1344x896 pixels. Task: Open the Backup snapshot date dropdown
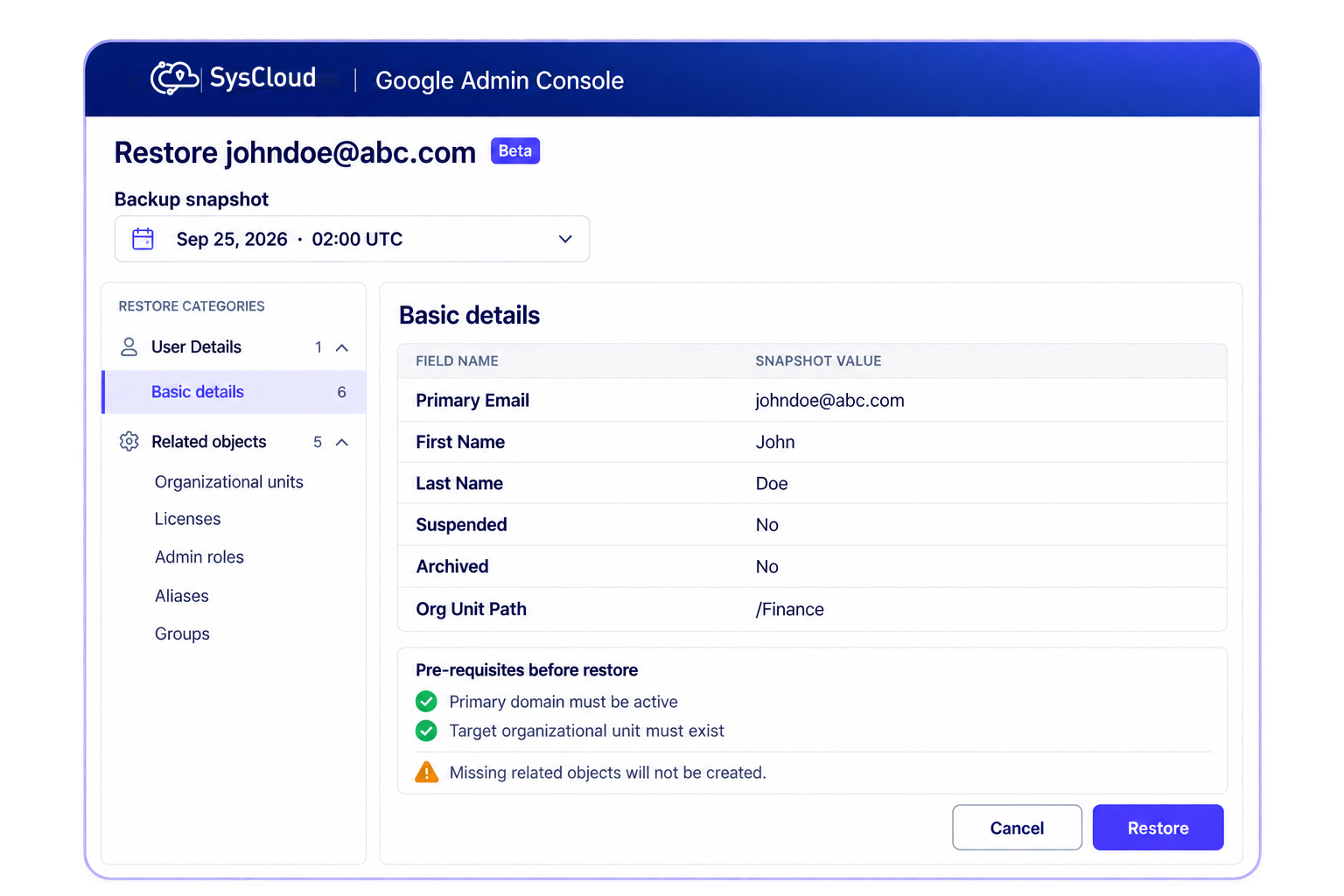[352, 239]
